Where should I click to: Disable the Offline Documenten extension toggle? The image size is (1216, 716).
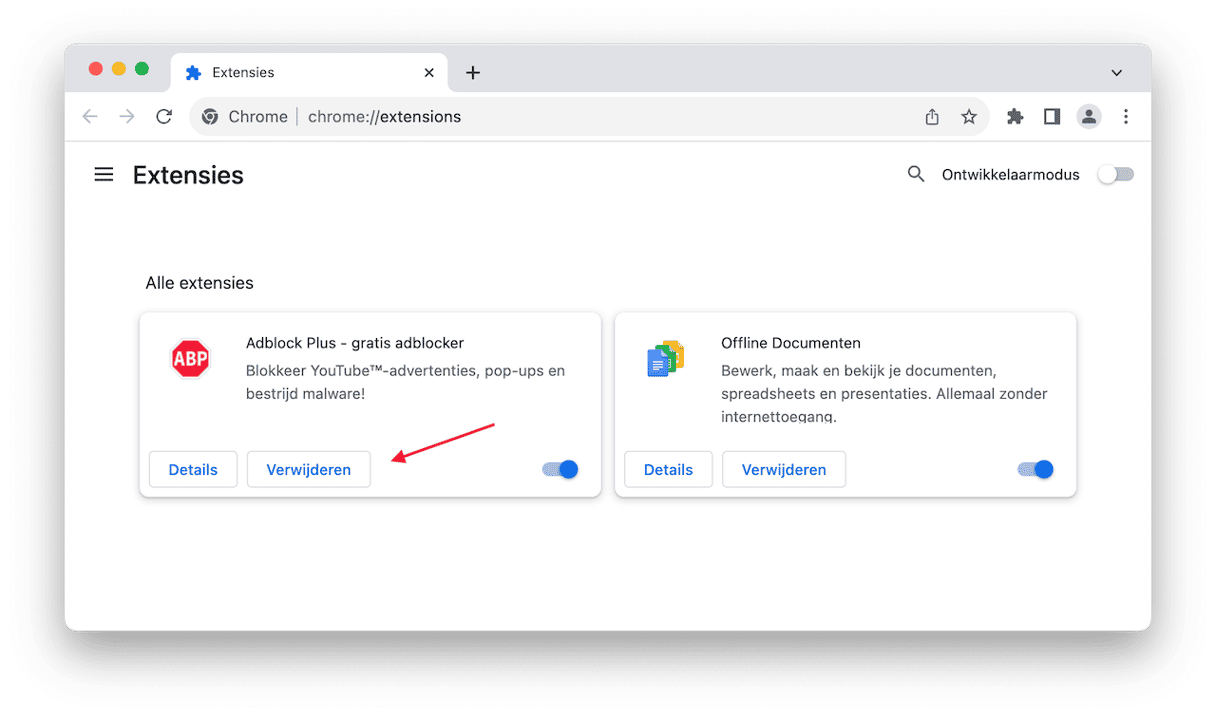point(1036,469)
